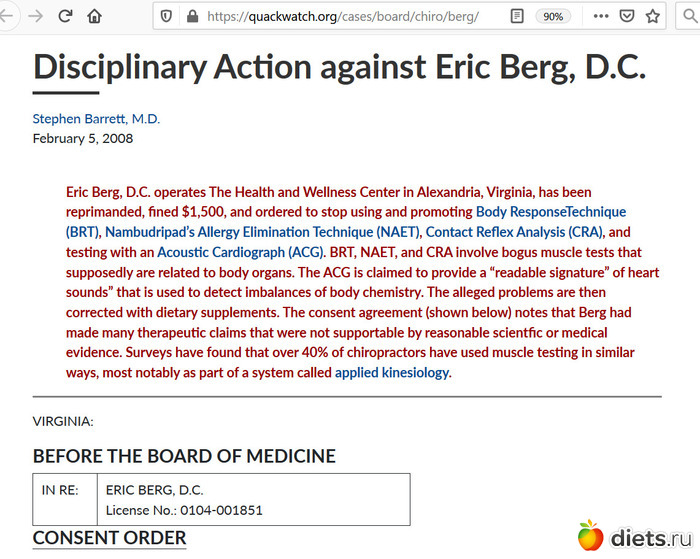
Task: Open the Body ResponseTechnique link
Action: (550, 212)
